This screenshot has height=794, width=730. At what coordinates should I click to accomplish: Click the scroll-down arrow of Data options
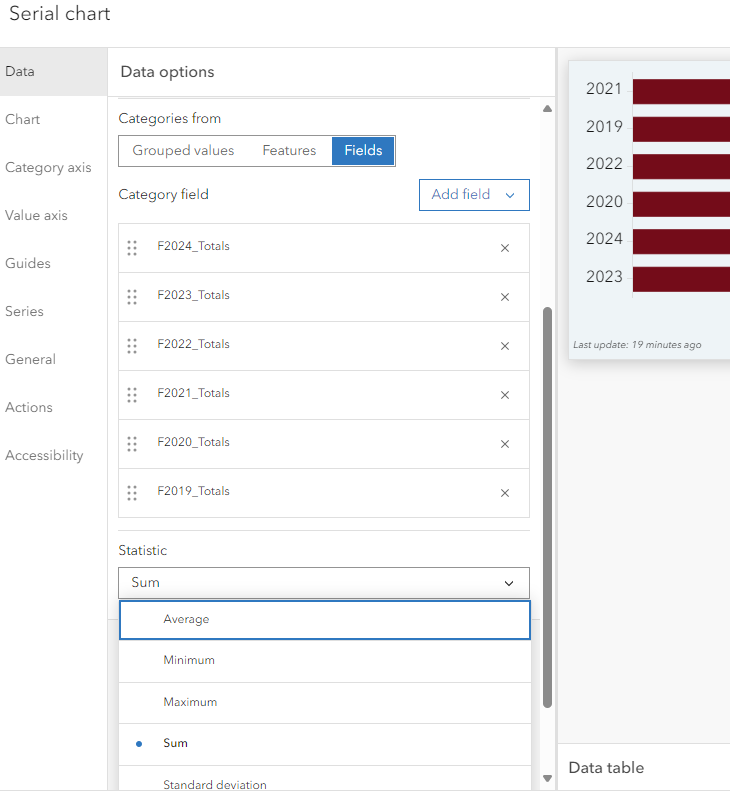point(547,778)
